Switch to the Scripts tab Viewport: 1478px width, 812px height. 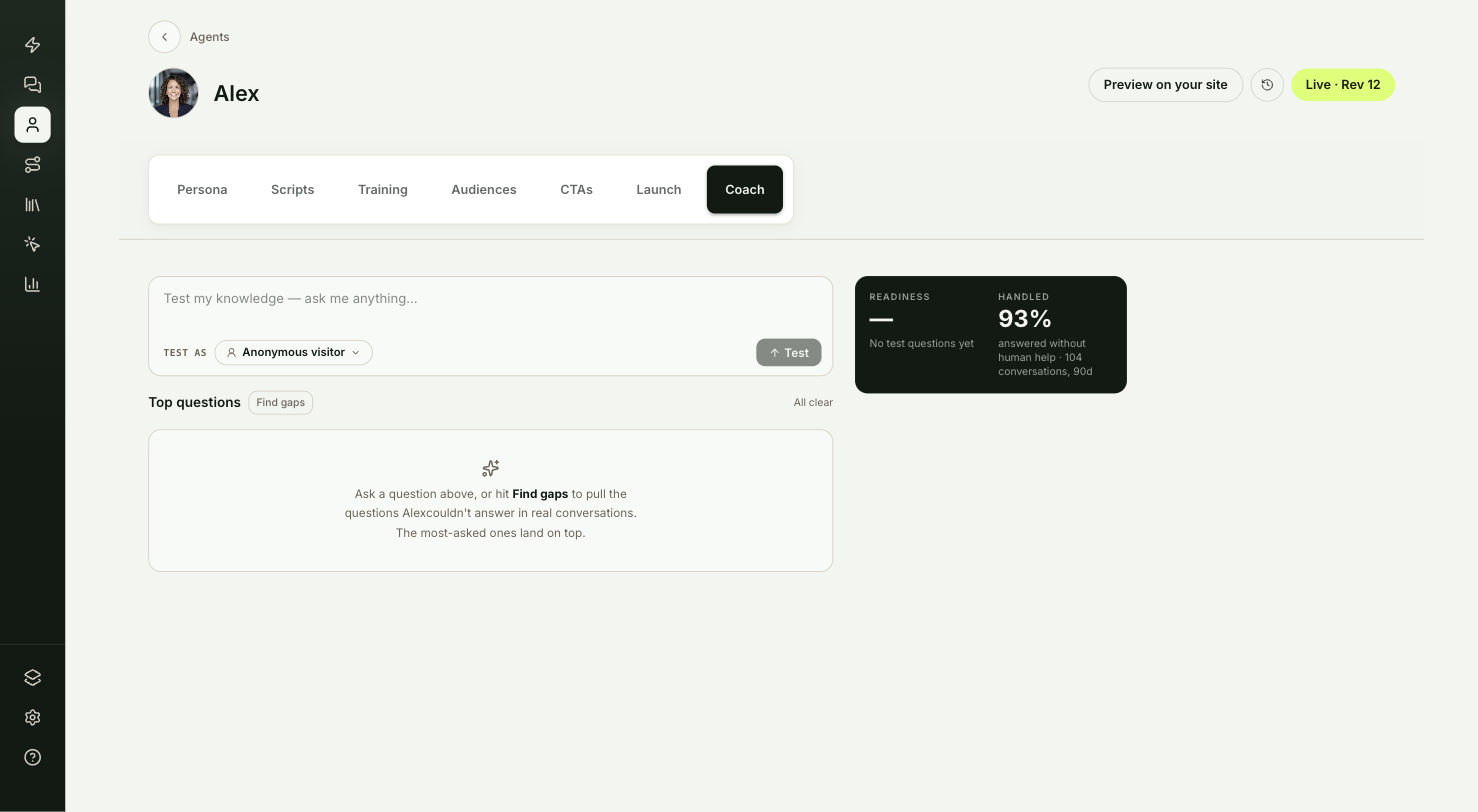pos(292,190)
